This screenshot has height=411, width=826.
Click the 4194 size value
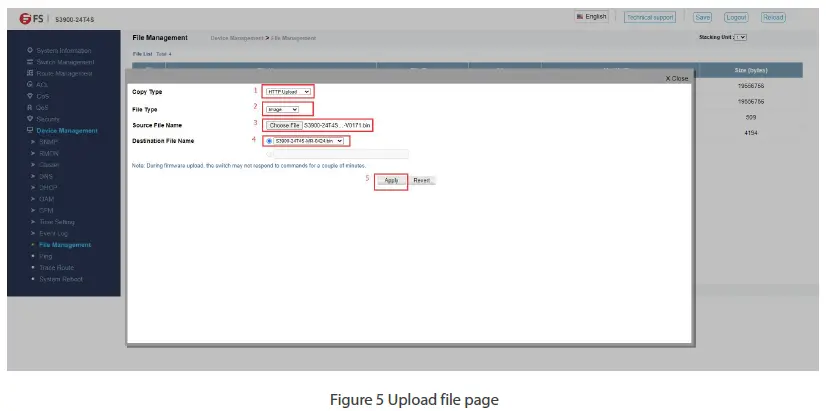(751, 133)
